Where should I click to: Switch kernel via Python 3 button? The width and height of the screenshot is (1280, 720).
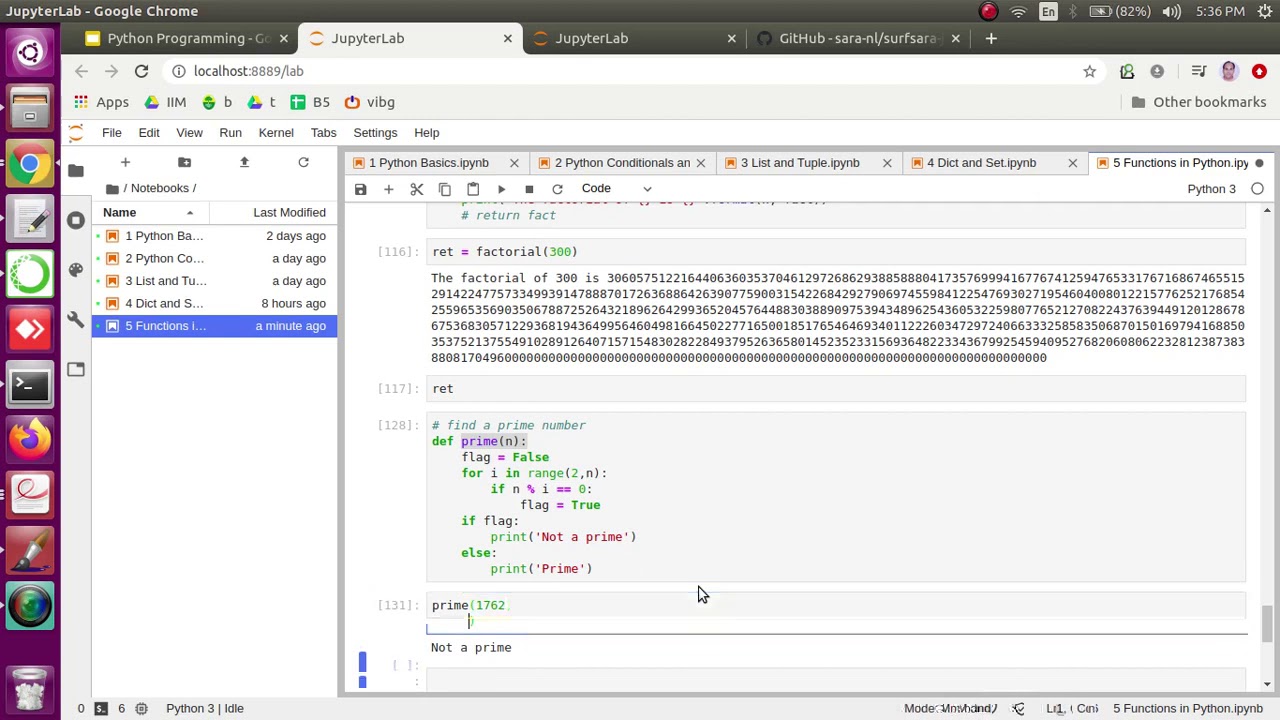coord(1211,189)
